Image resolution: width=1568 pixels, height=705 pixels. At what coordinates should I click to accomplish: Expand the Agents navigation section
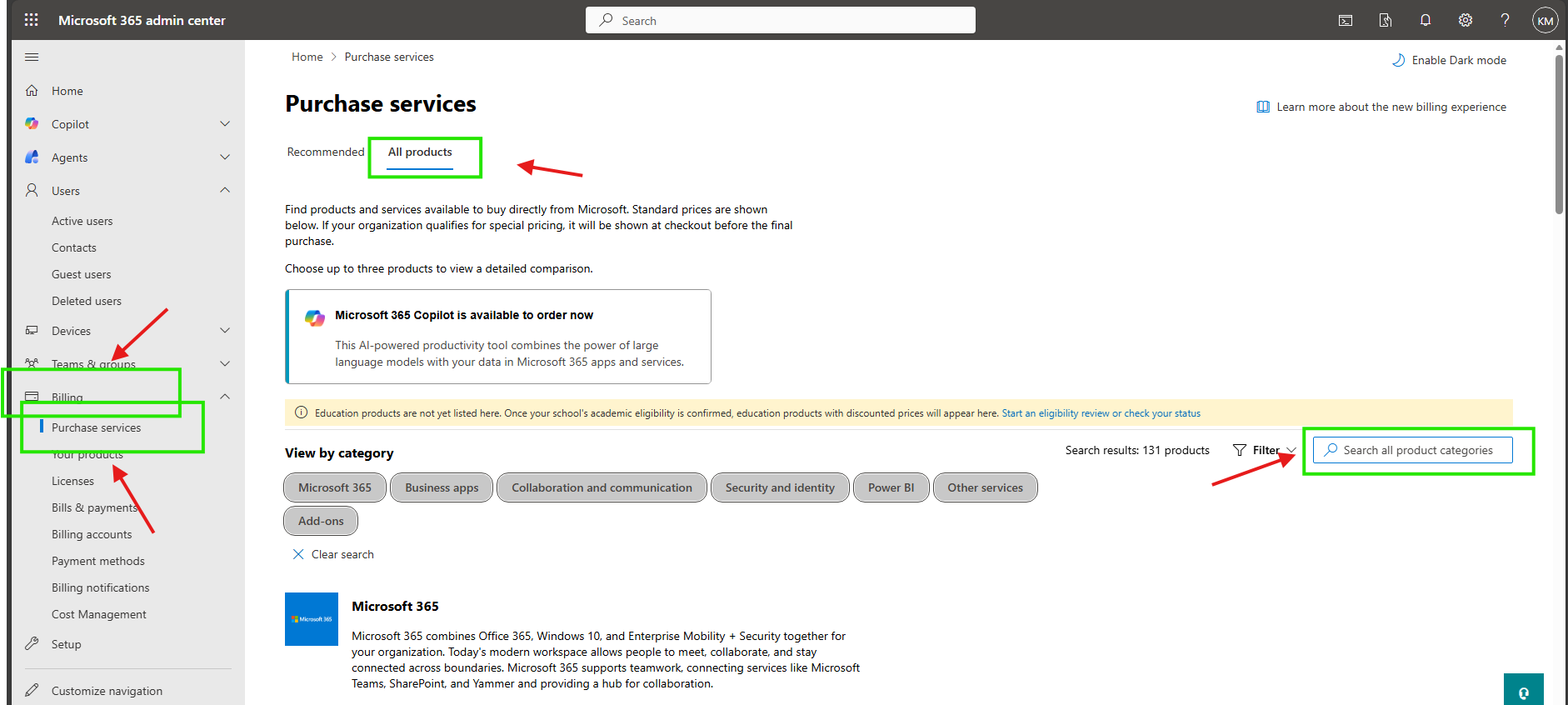click(225, 157)
